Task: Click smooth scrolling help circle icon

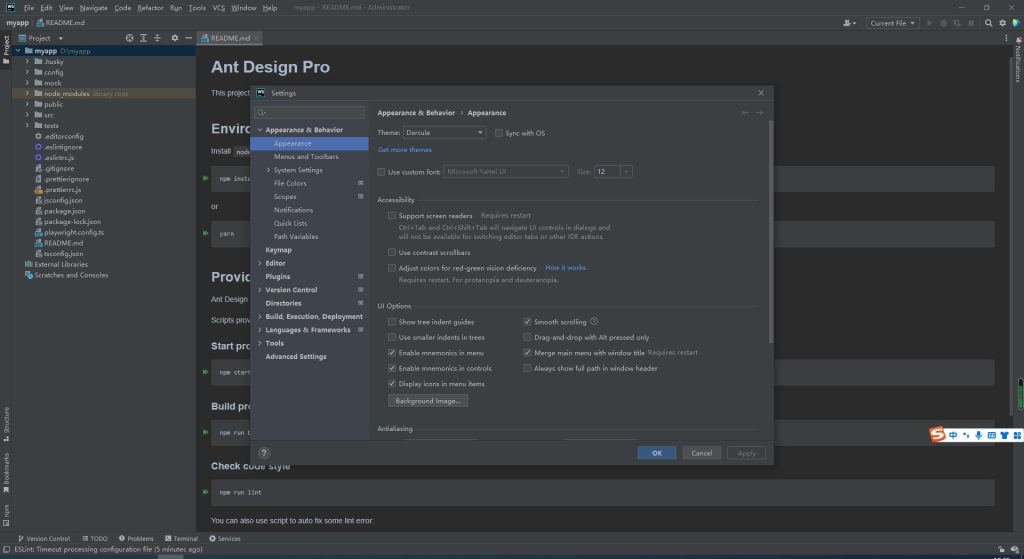Action: pyautogui.click(x=594, y=321)
